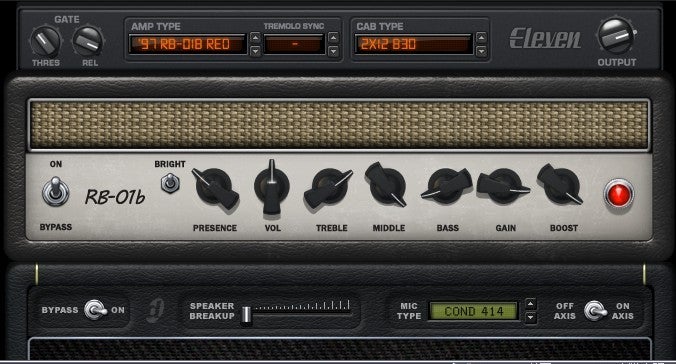Image resolution: width=676 pixels, height=364 pixels.
Task: Step MIC TYPE down with arrow
Action: [530, 318]
